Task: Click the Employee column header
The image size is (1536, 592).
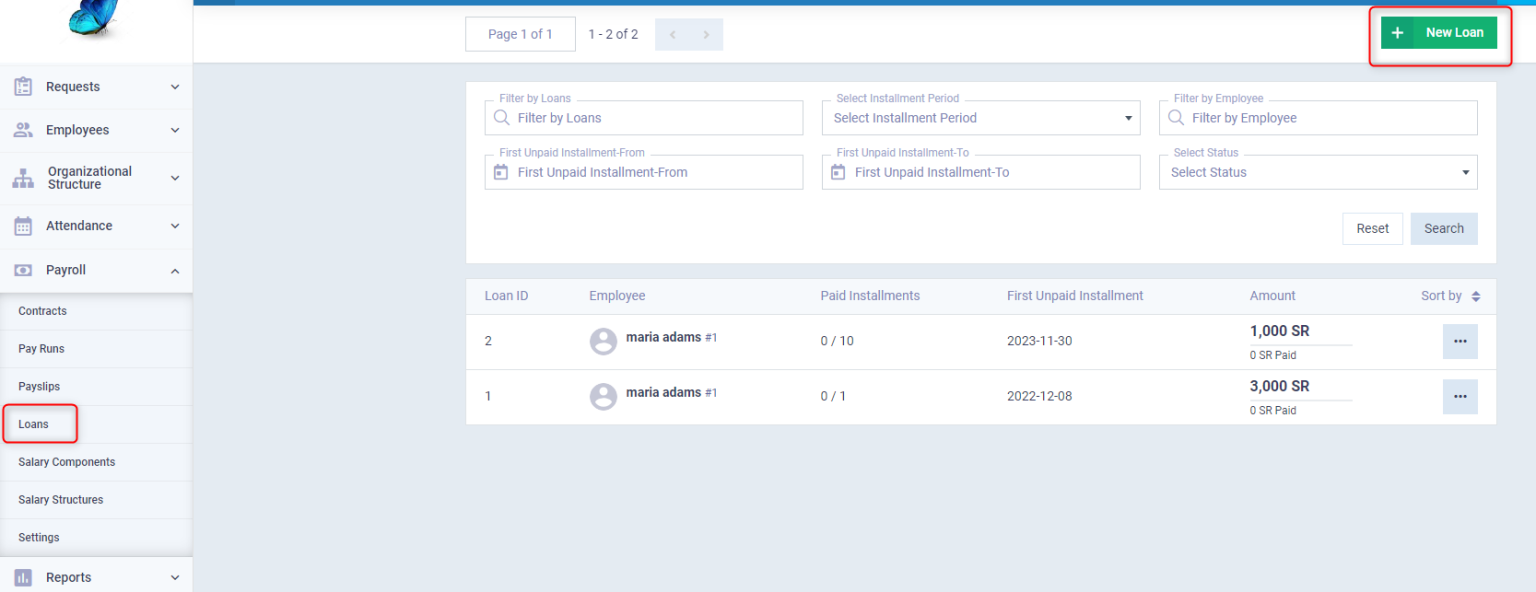Action: (x=617, y=296)
